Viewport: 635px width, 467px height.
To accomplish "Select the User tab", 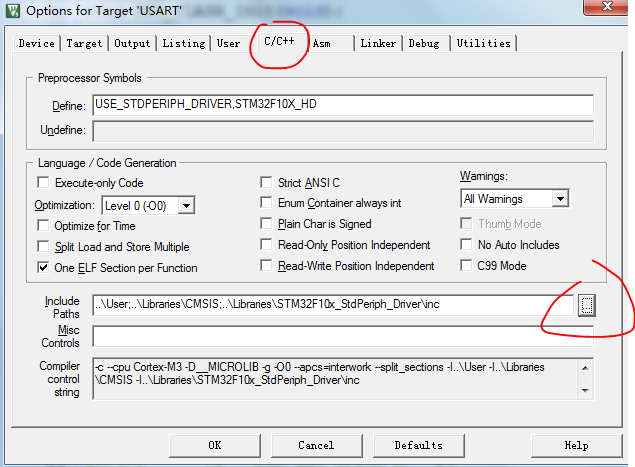I will pos(228,43).
